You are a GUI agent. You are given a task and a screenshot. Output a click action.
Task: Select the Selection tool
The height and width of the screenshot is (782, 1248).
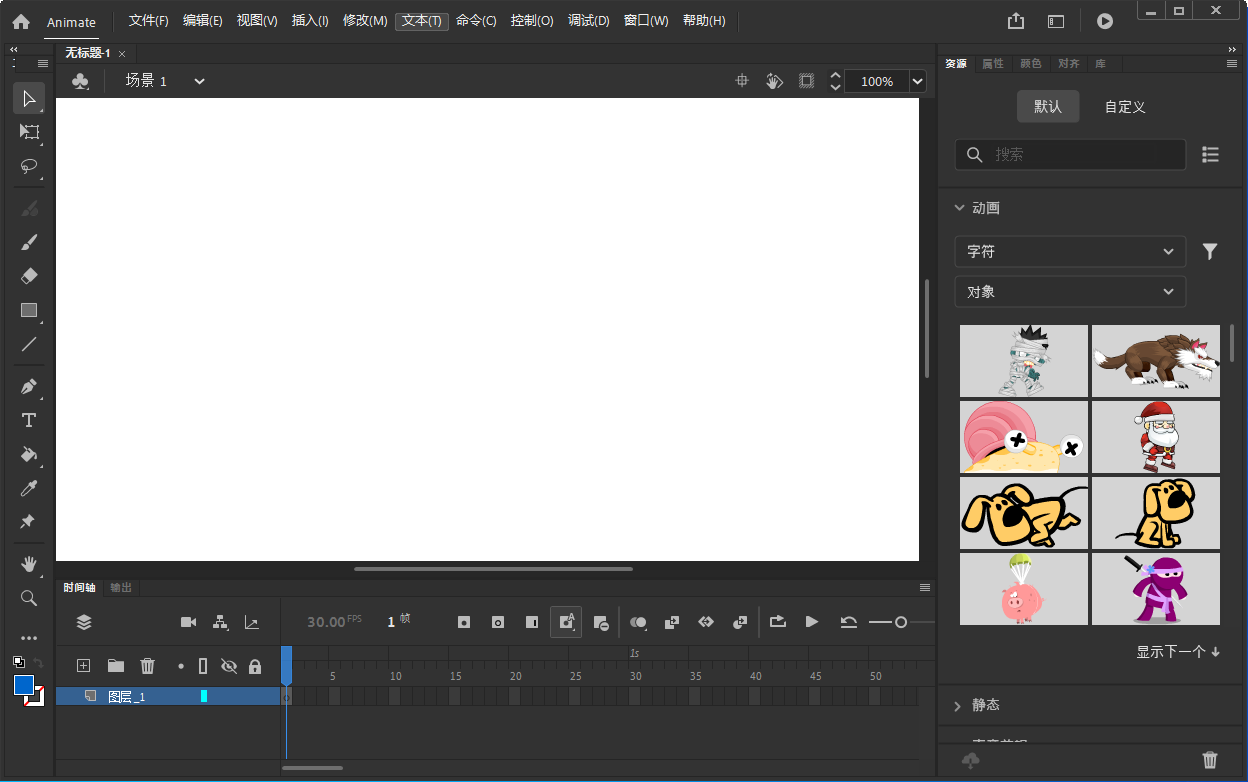(x=29, y=98)
